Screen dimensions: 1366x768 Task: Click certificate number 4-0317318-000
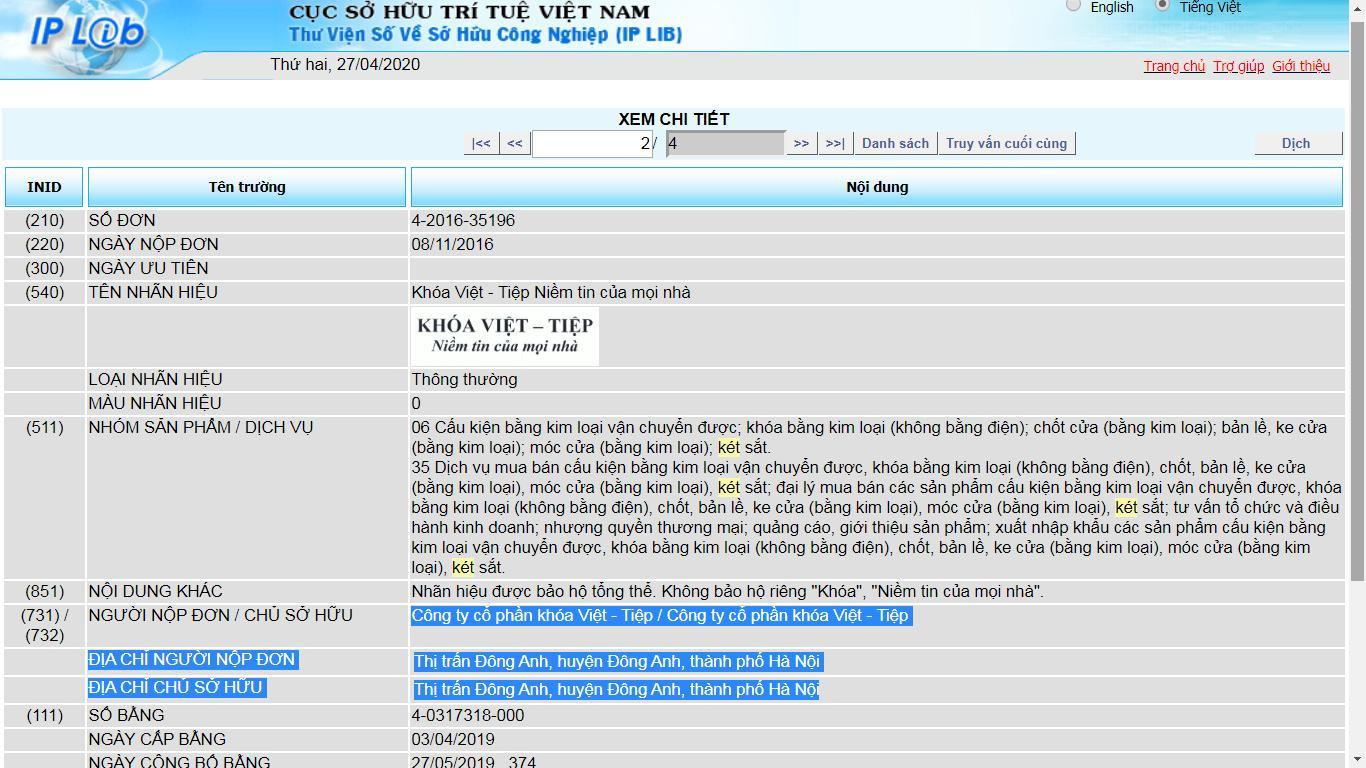pos(468,715)
